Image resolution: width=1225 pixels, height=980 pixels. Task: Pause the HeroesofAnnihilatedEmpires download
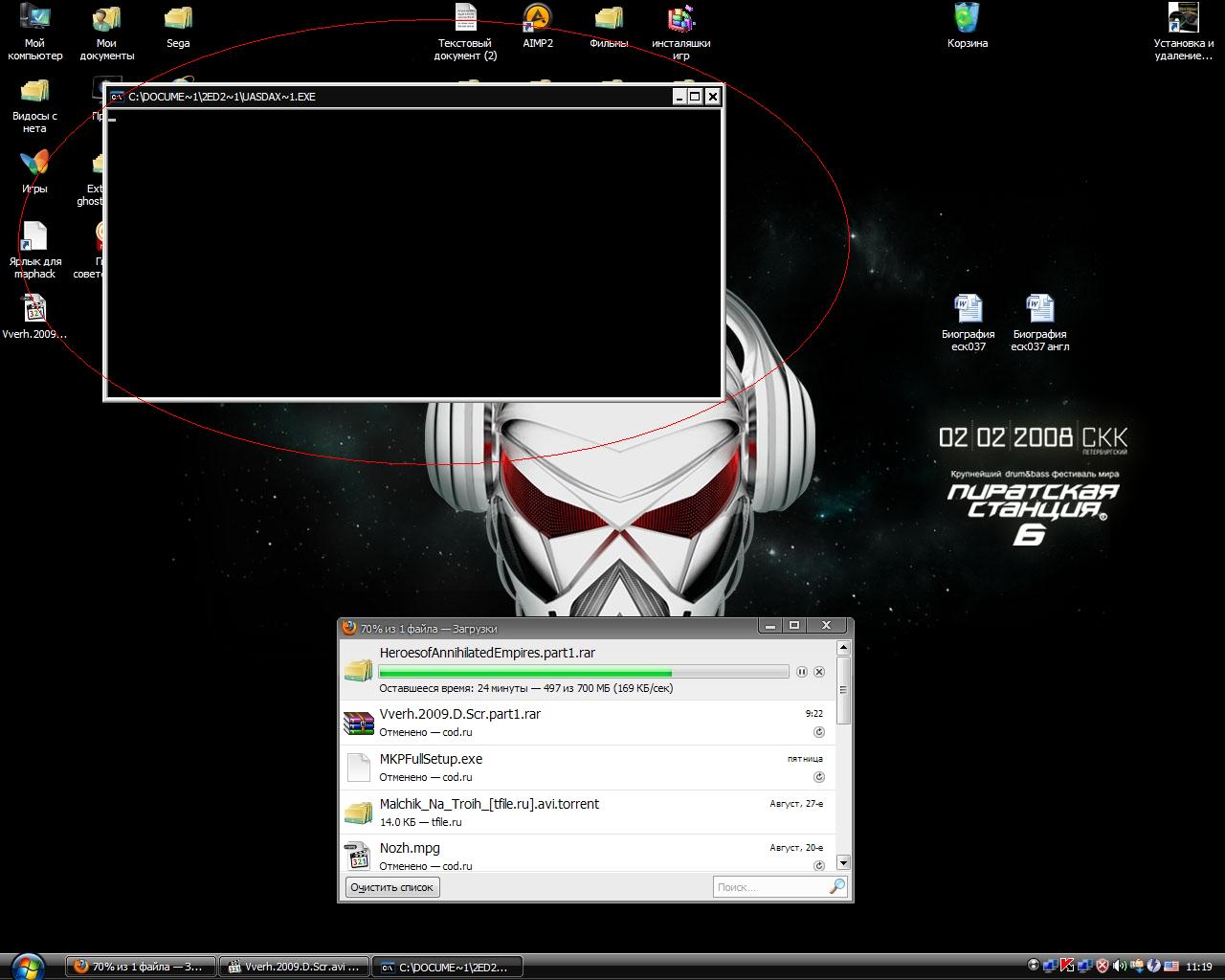(x=802, y=672)
